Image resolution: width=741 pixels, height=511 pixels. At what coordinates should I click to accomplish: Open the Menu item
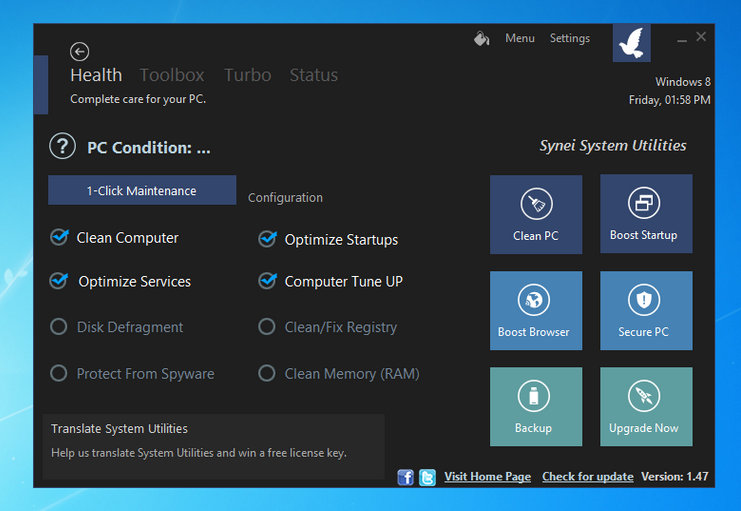(520, 38)
